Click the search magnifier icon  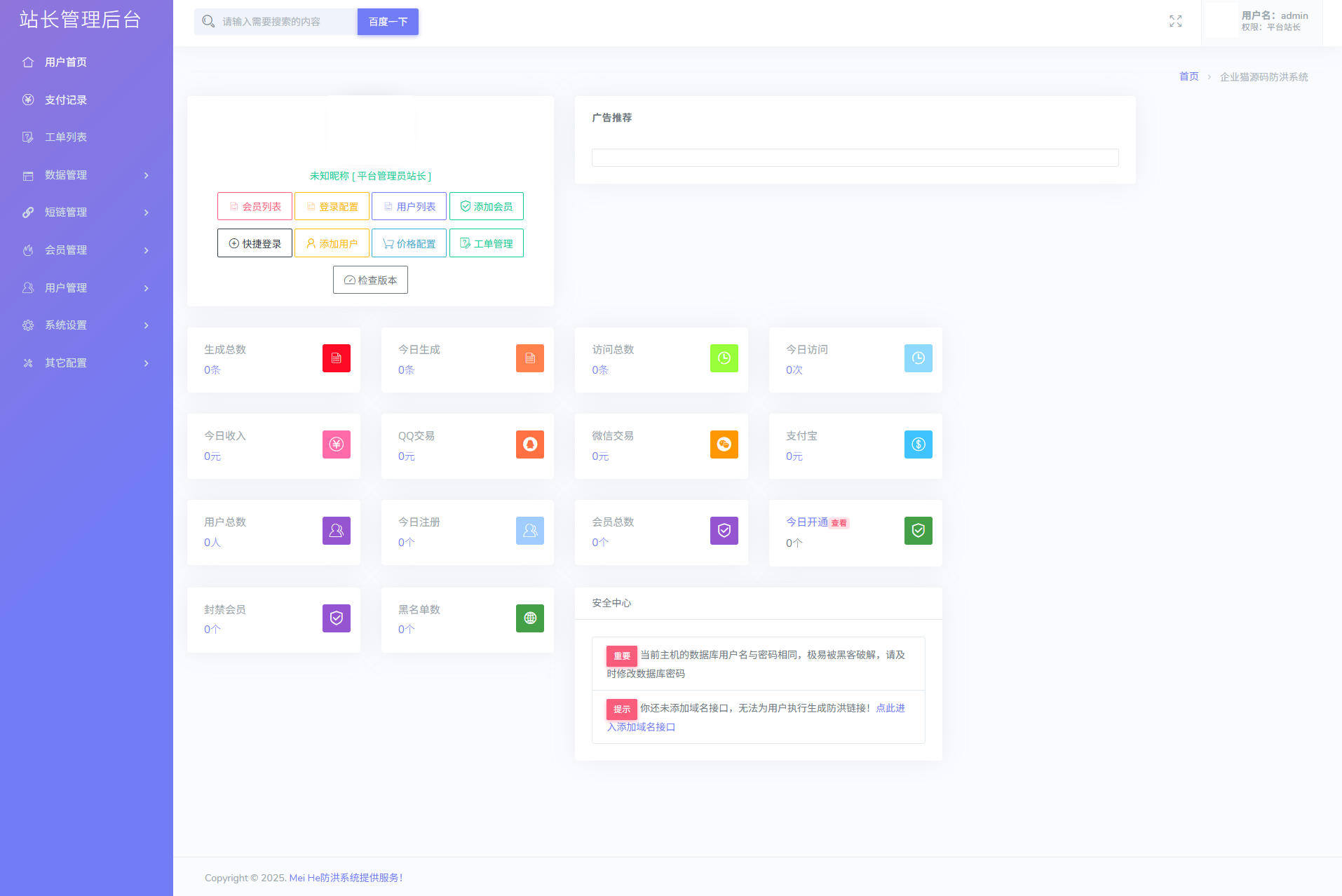click(x=208, y=22)
